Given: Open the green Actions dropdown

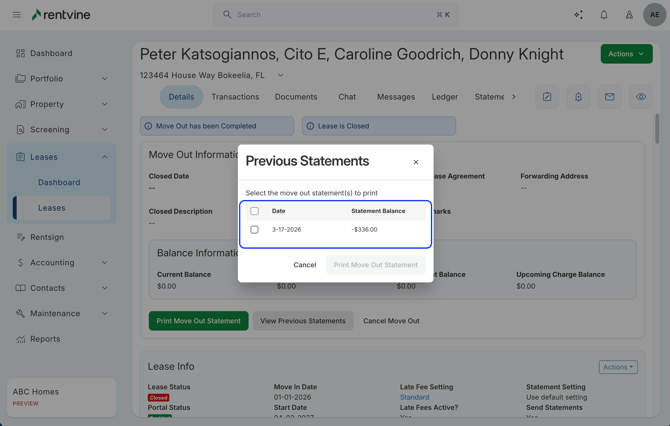Looking at the screenshot, I should [626, 54].
